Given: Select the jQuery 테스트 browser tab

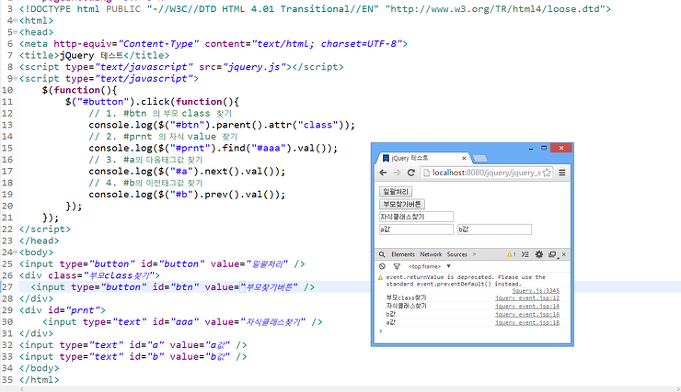Looking at the screenshot, I should (422, 158).
